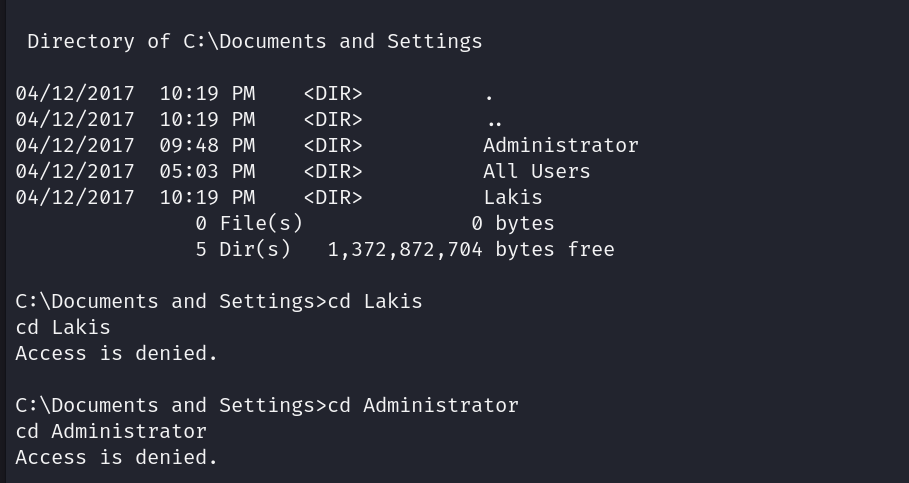Click the <DIR> label on the Lakis row

coord(333,197)
